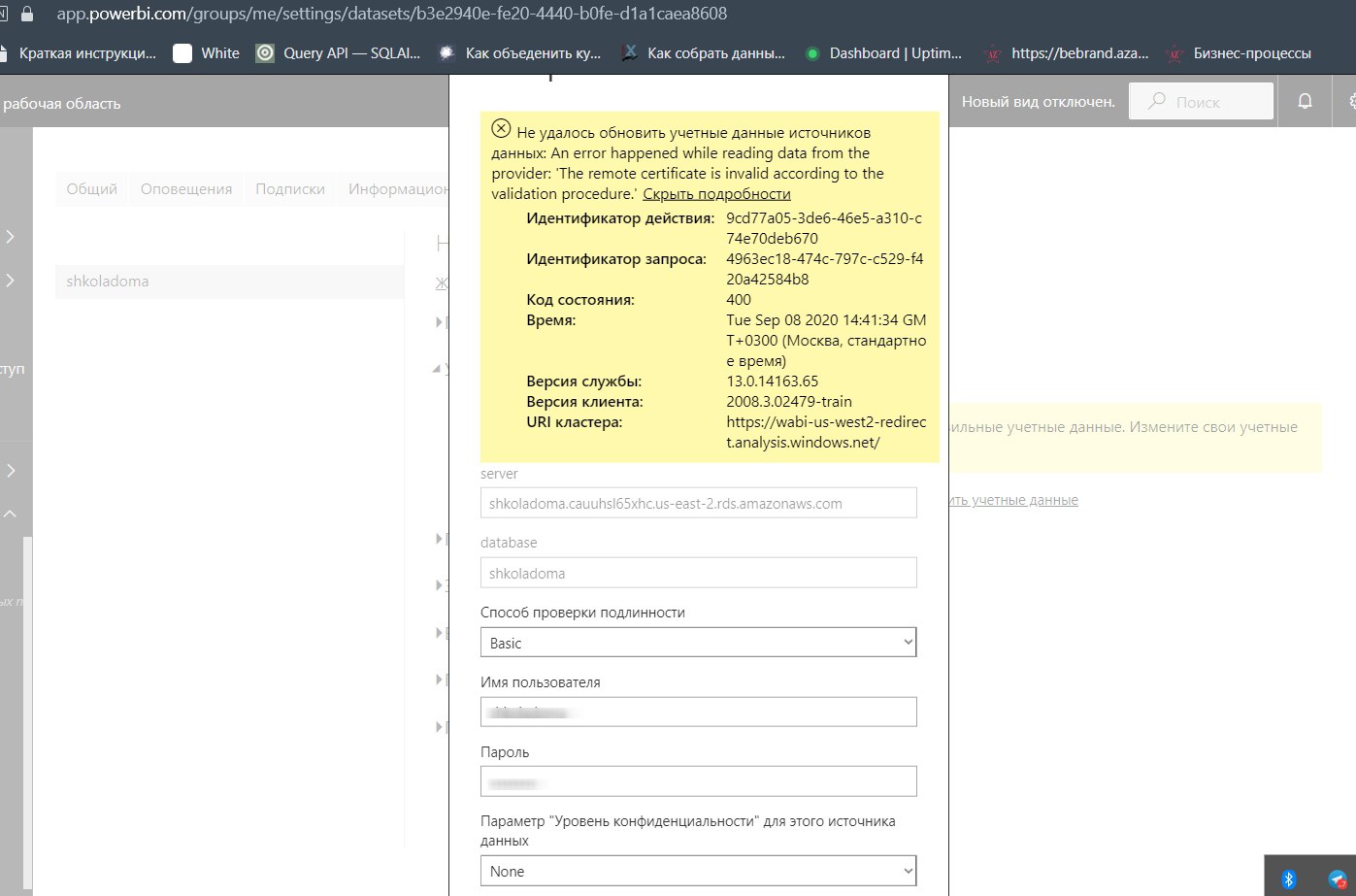Click the lock icon in address bar
Screen dimensions: 1356x896
coord(26,14)
